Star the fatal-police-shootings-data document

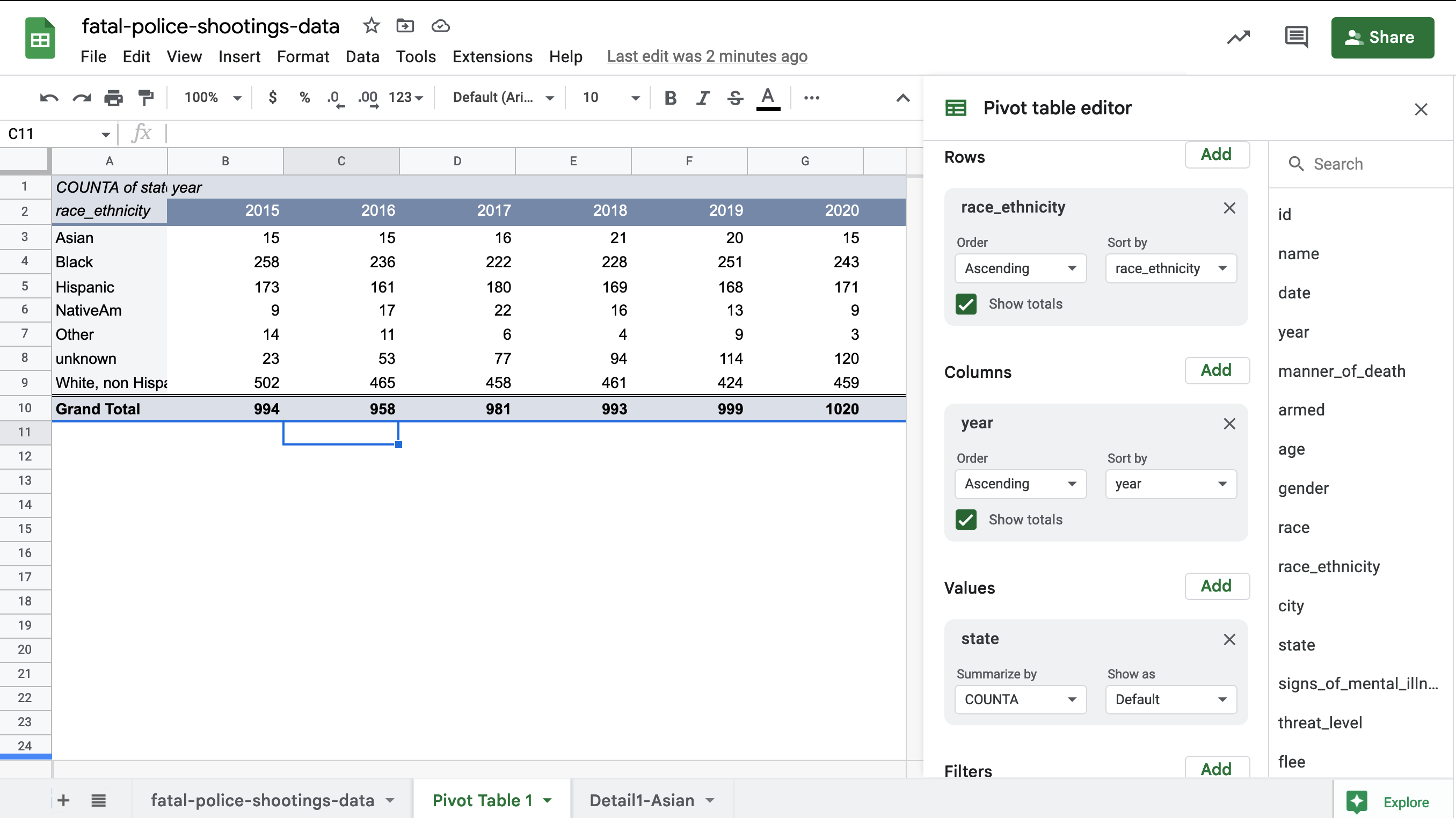tap(372, 25)
